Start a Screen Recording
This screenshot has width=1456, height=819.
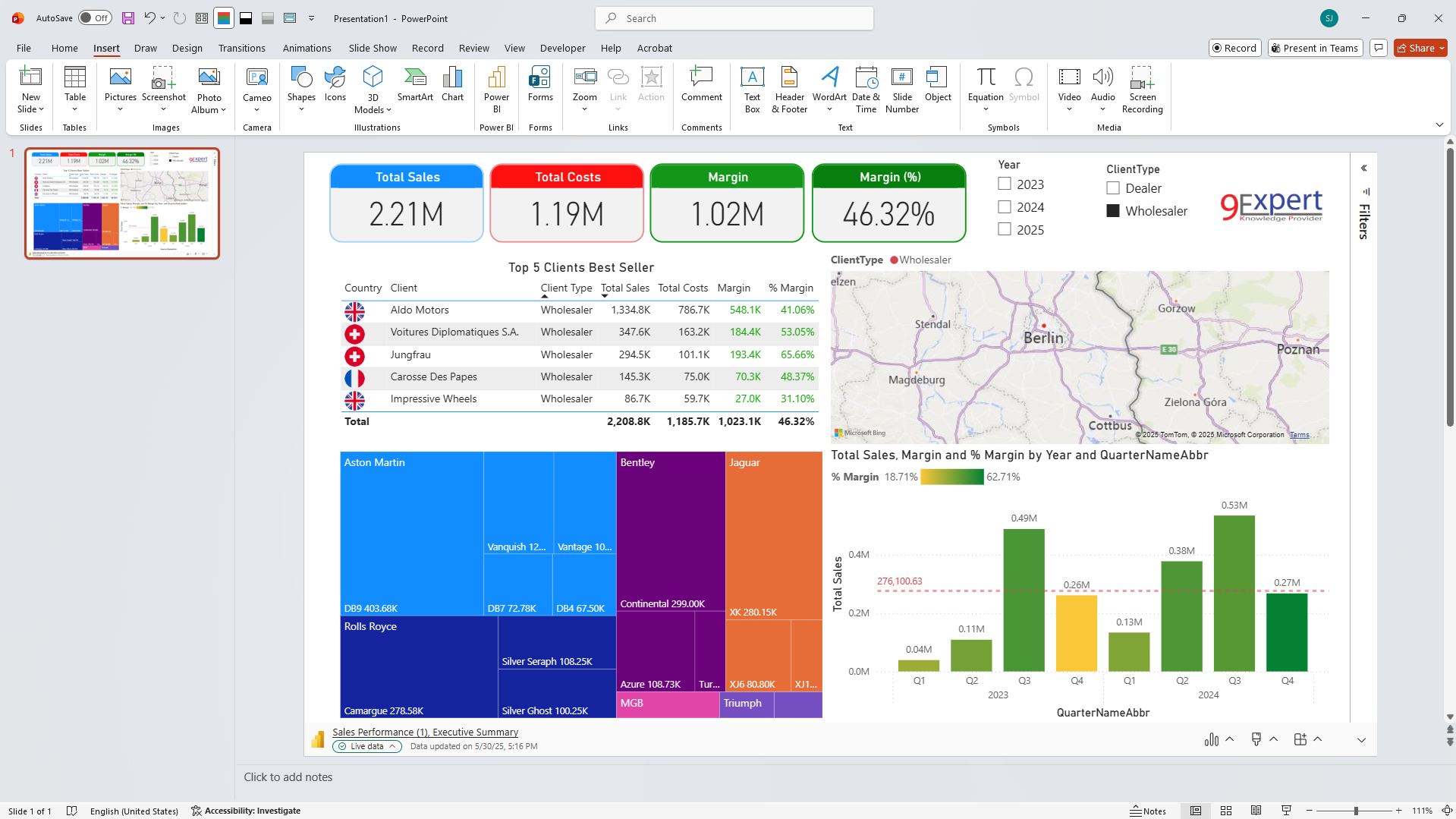click(1142, 89)
